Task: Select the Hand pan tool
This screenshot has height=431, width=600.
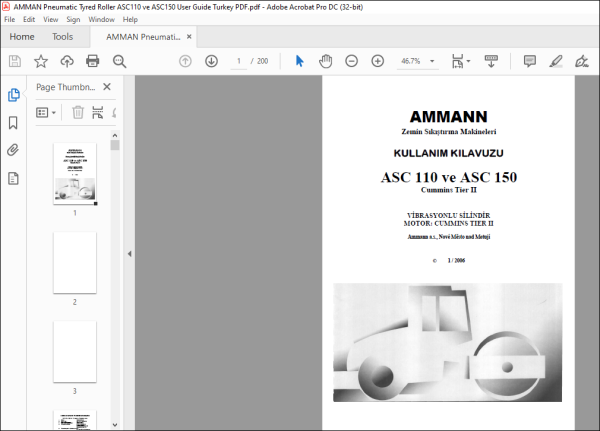Action: [325, 61]
